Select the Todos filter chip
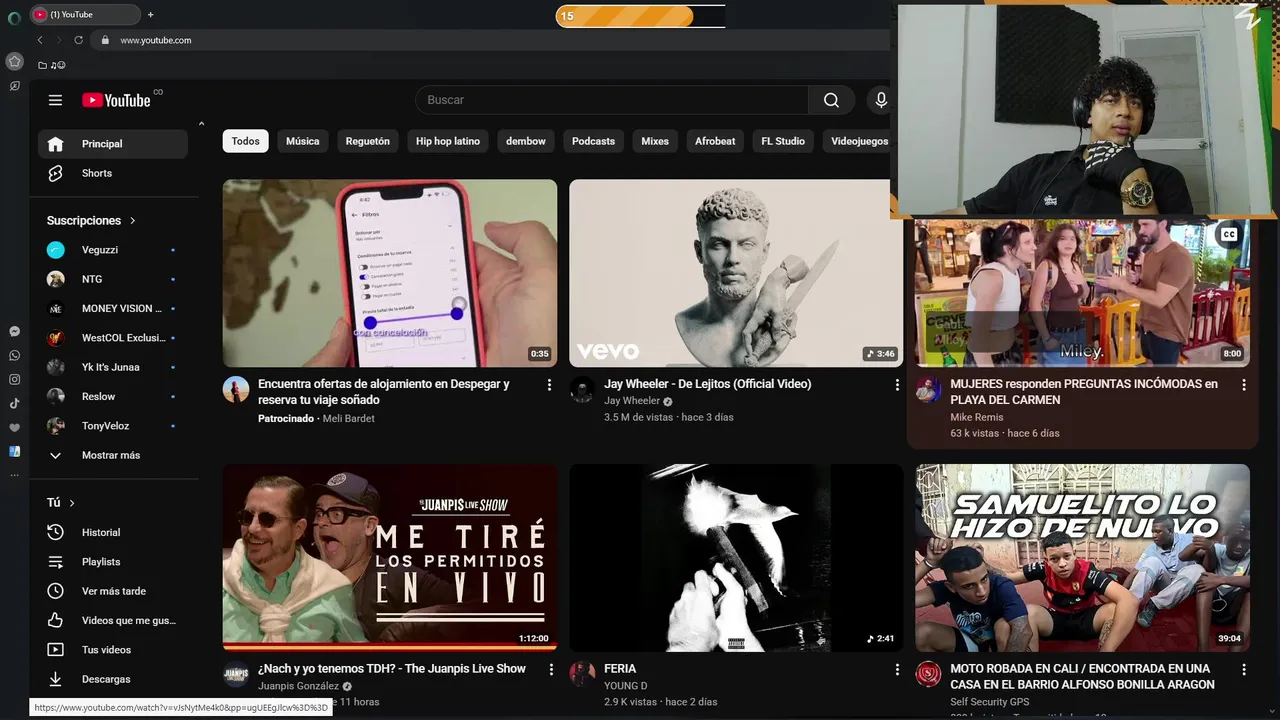The width and height of the screenshot is (1280, 720). pos(245,141)
